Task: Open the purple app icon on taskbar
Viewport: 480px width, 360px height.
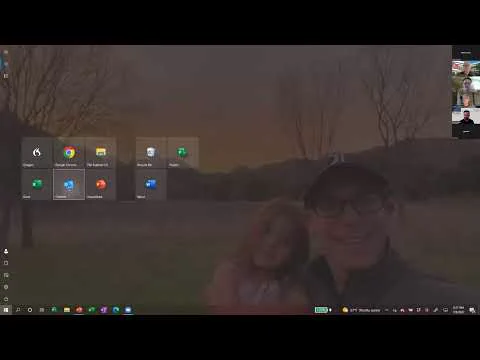Action: (104, 310)
